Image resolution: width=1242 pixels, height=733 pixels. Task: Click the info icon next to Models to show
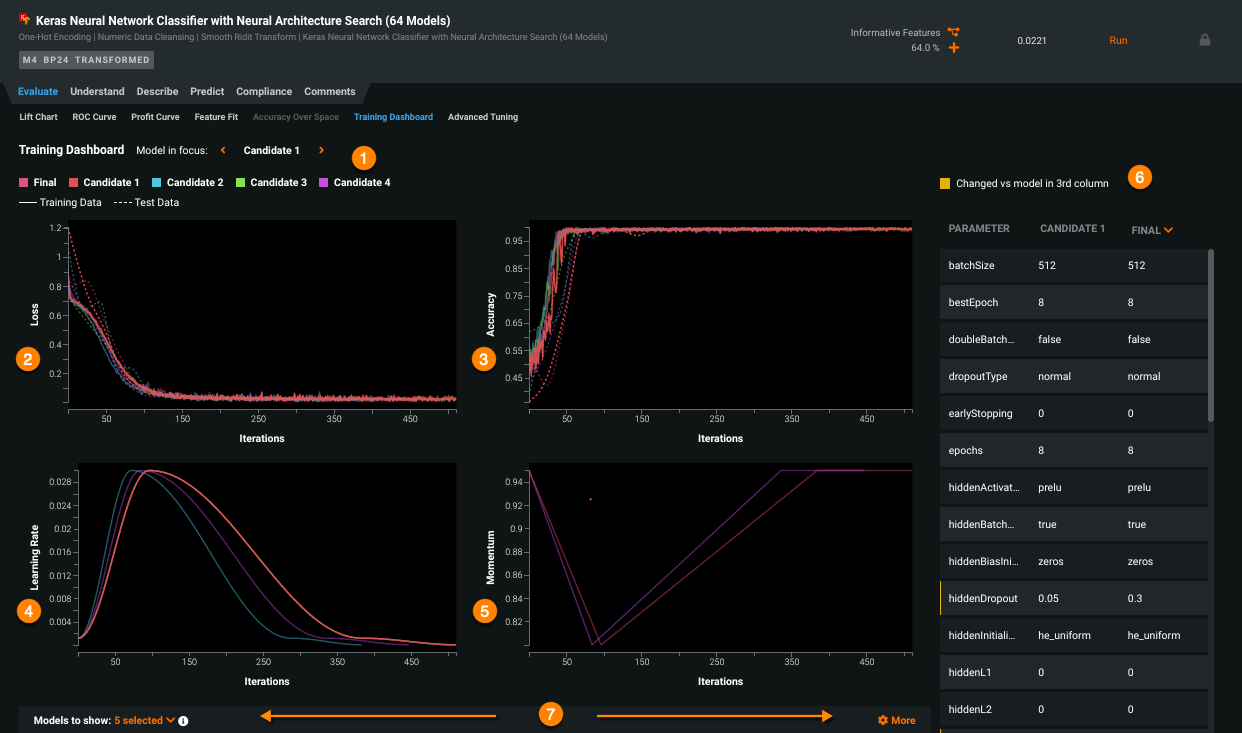pos(183,720)
